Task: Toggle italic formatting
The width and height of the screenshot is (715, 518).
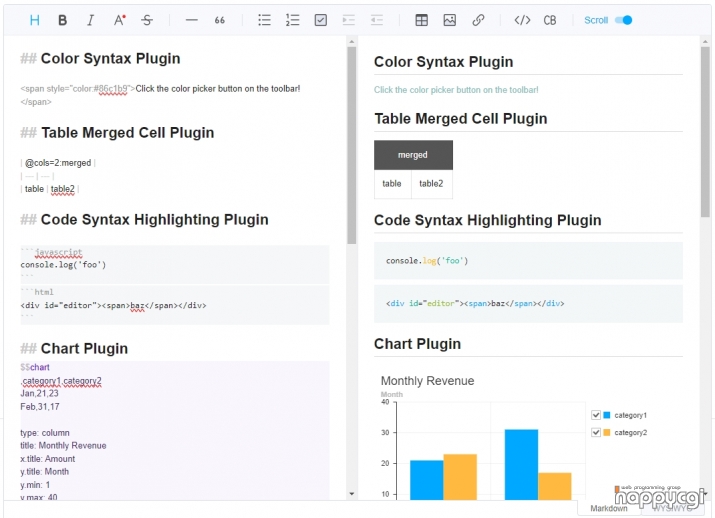Action: click(x=91, y=20)
